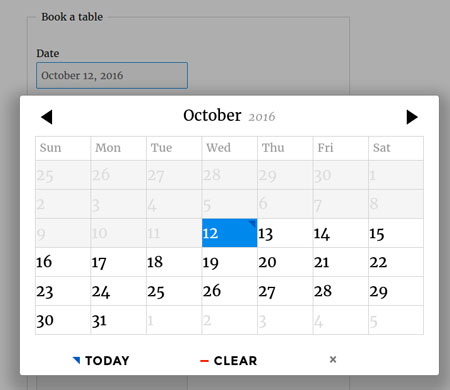
Task: Pick the 16th on the calendar
Action: pyautogui.click(x=63, y=262)
